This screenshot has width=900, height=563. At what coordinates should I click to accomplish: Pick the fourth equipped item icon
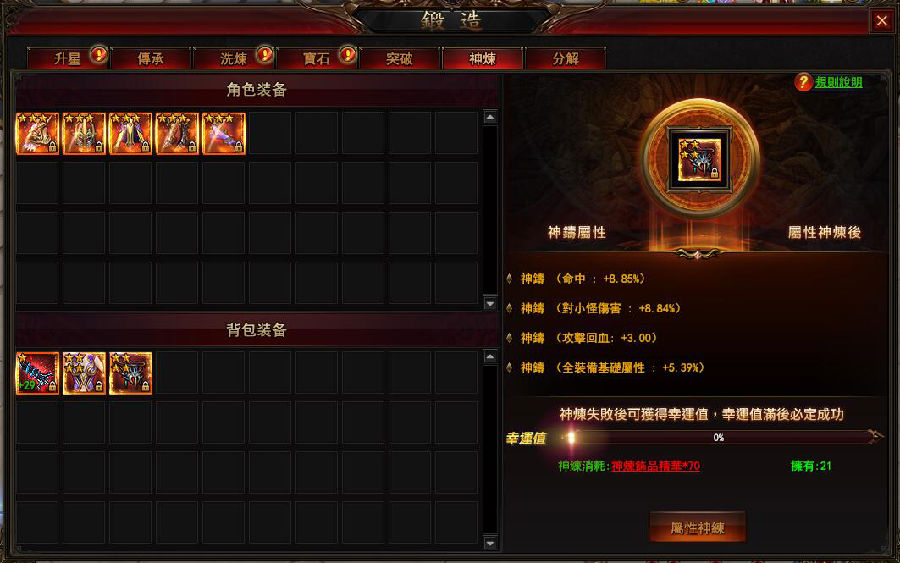click(177, 134)
